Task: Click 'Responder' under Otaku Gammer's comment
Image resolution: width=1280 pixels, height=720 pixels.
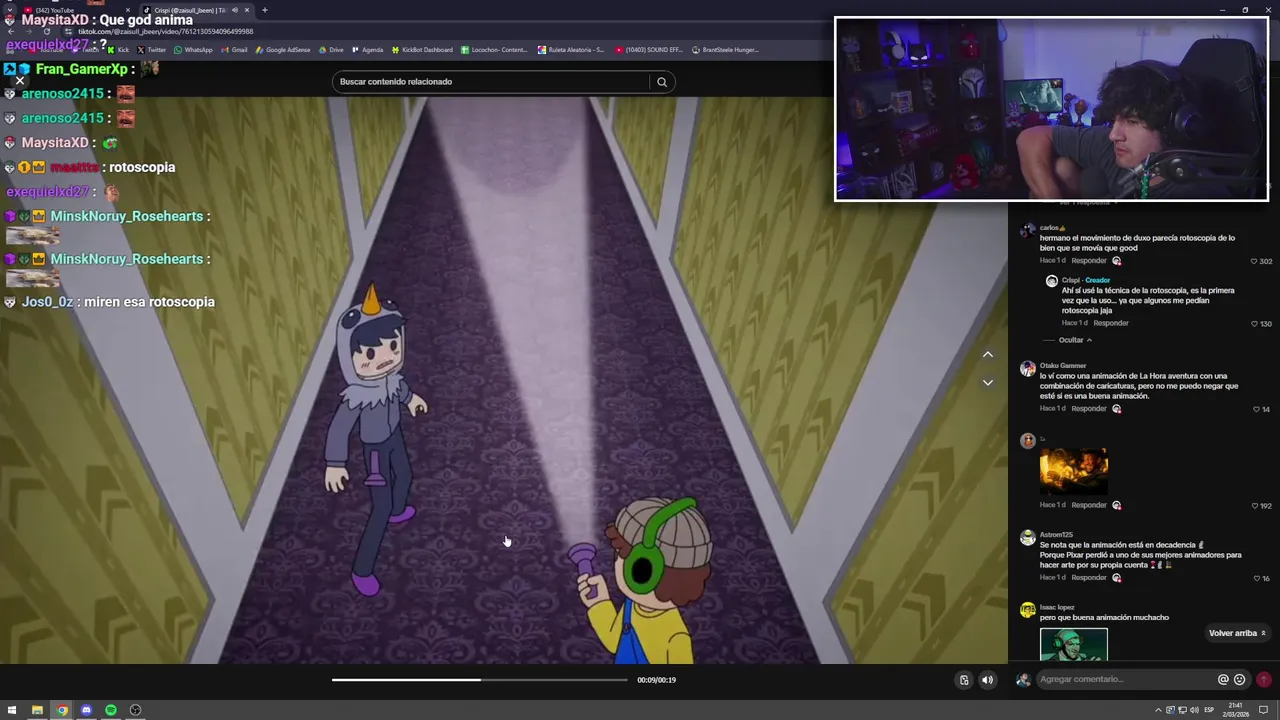Action: click(x=1089, y=409)
